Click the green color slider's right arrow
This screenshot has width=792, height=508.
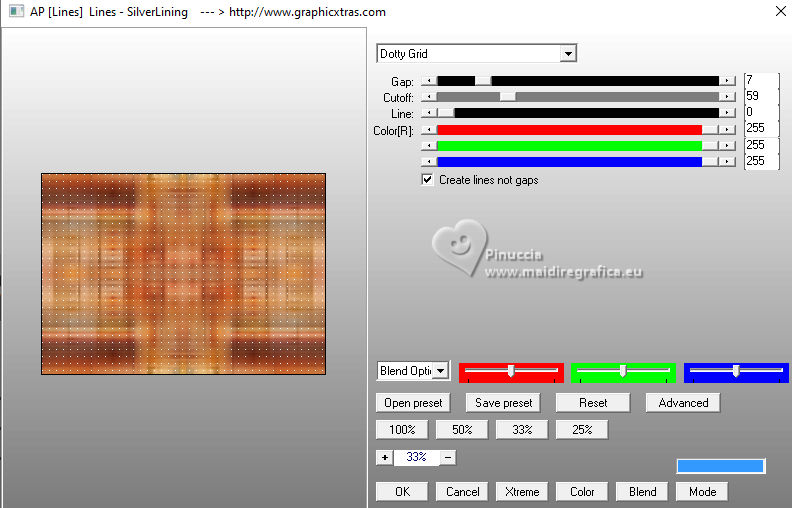(727, 145)
